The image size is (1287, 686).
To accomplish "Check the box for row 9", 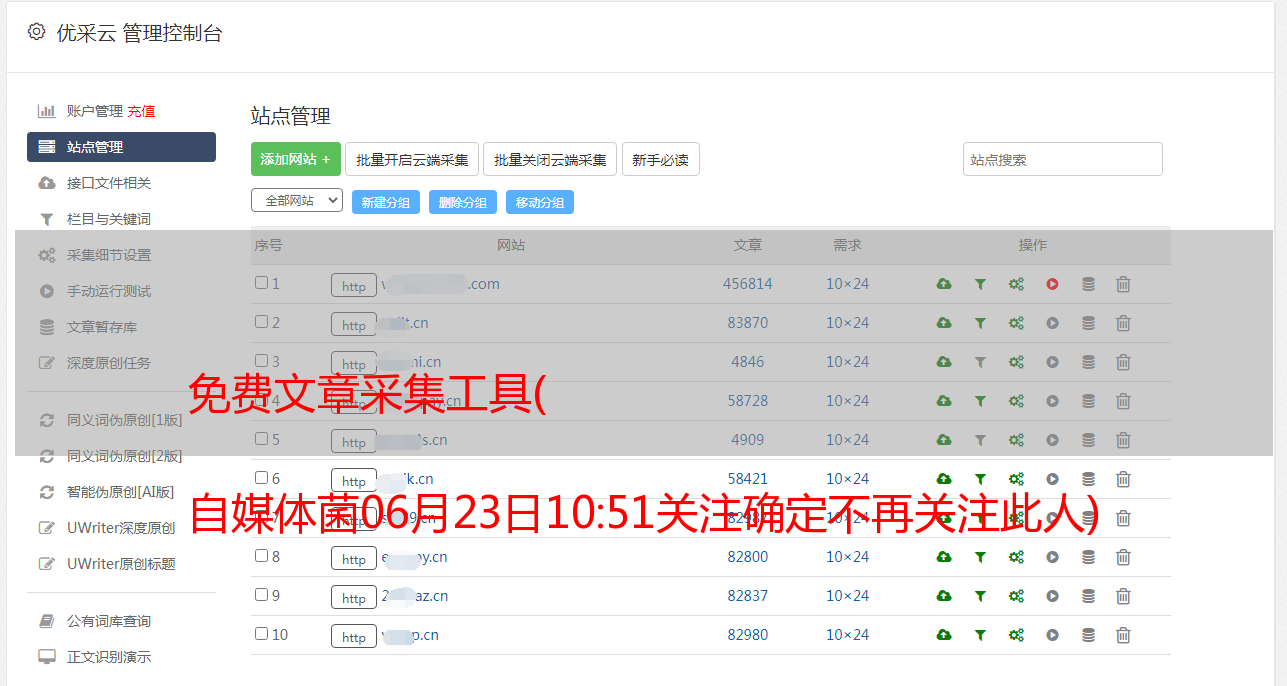I will click(261, 595).
